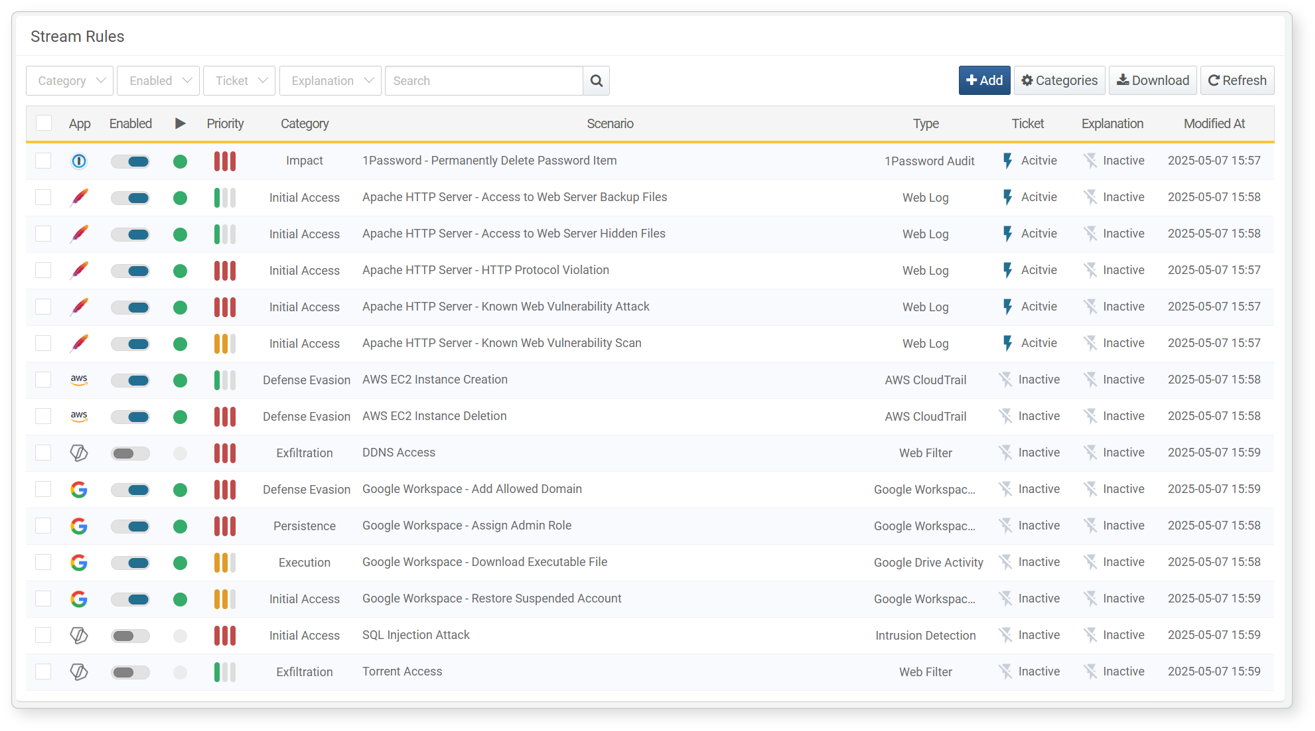The width and height of the screenshot is (1315, 731).
Task: Click green status dot for Apache Hidden Files row
Action: [180, 234]
